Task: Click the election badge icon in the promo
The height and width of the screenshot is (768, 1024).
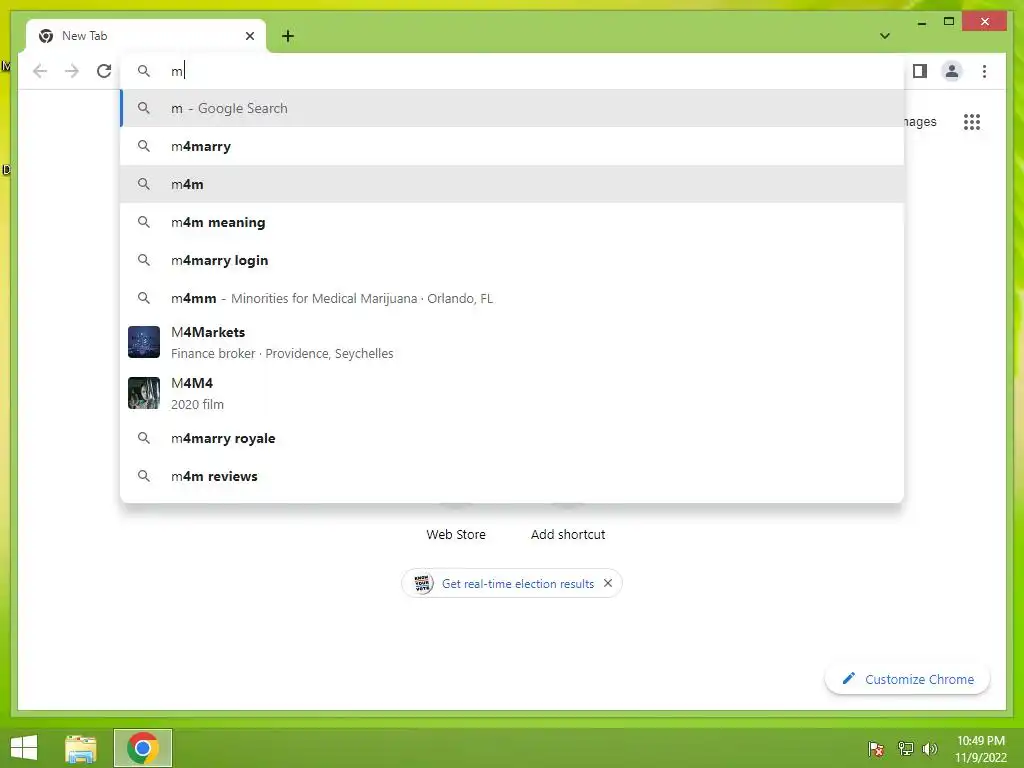Action: point(423,583)
